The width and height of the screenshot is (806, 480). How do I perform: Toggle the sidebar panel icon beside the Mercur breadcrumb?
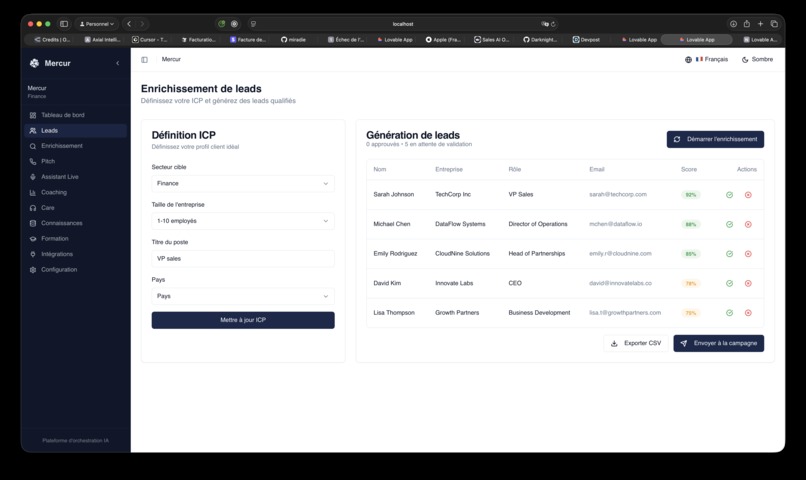pos(144,60)
